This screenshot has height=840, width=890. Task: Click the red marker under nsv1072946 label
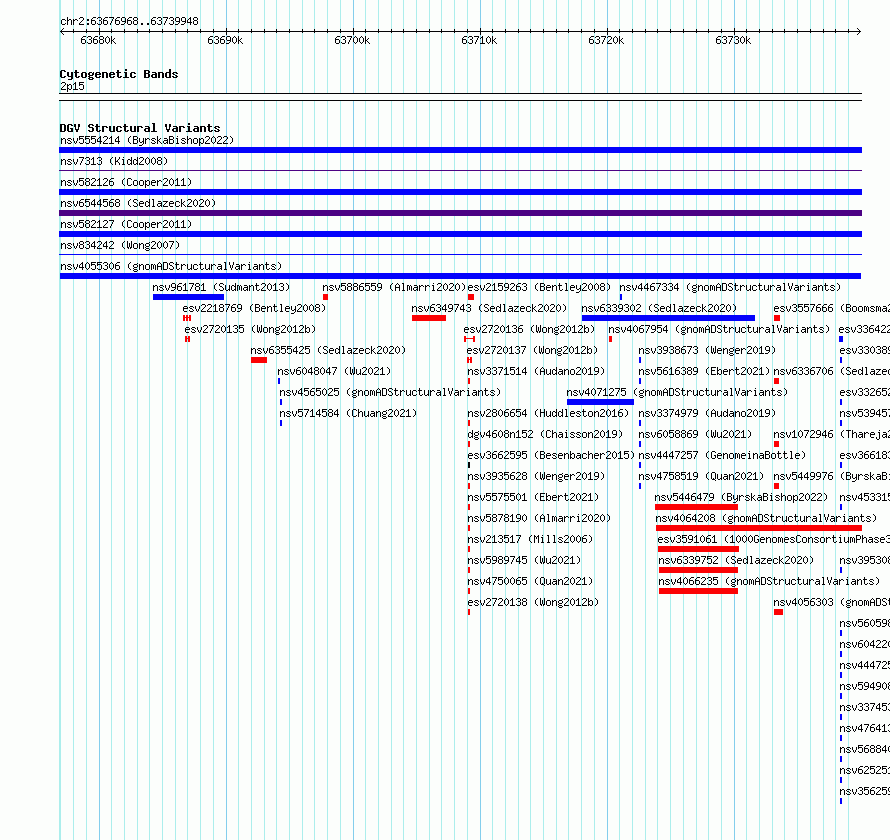click(x=776, y=444)
